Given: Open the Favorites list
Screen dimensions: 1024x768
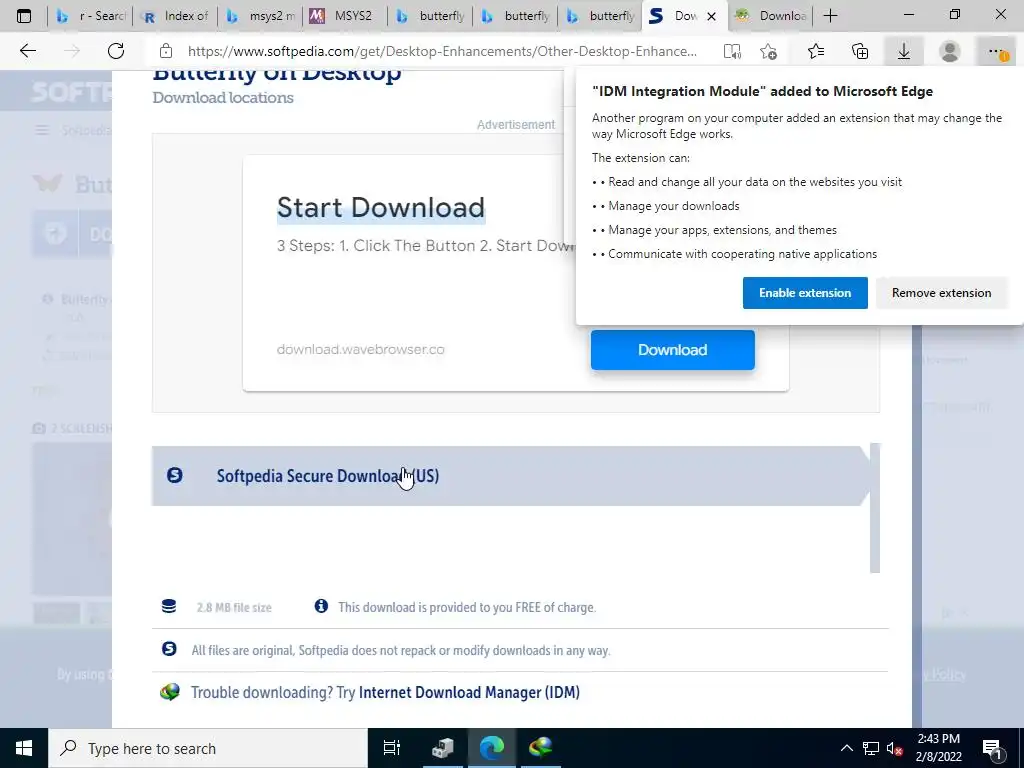Looking at the screenshot, I should pos(816,52).
